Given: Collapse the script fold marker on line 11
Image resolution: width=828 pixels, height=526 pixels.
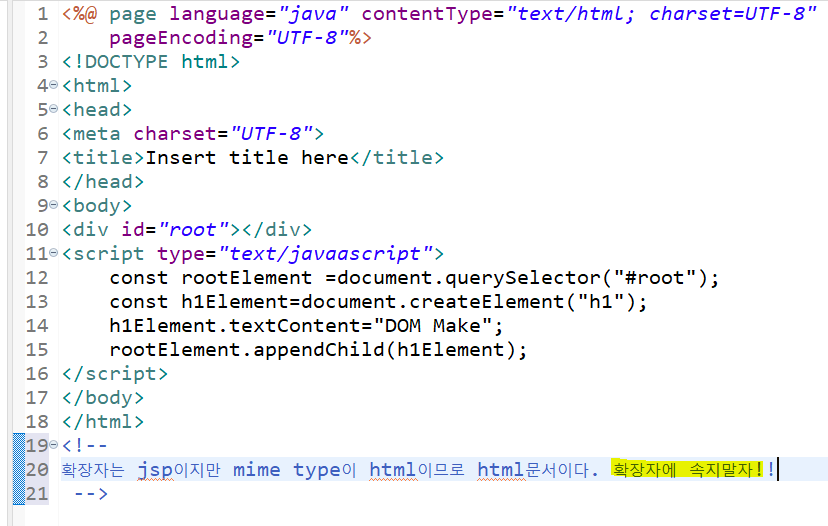Looking at the screenshot, I should tap(54, 253).
